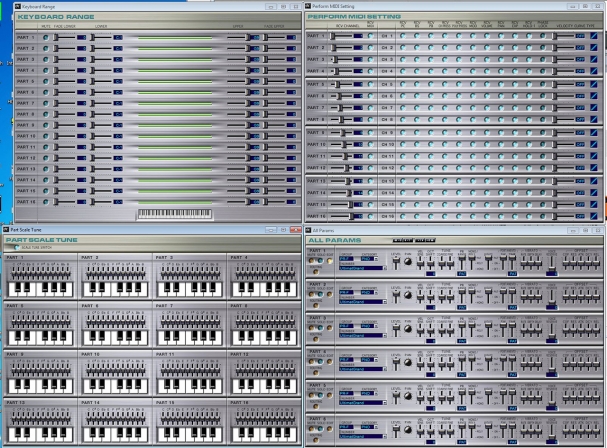Click Part Scale Tune window title icon
Screen dimensions: 607x448
tap(6, 230)
